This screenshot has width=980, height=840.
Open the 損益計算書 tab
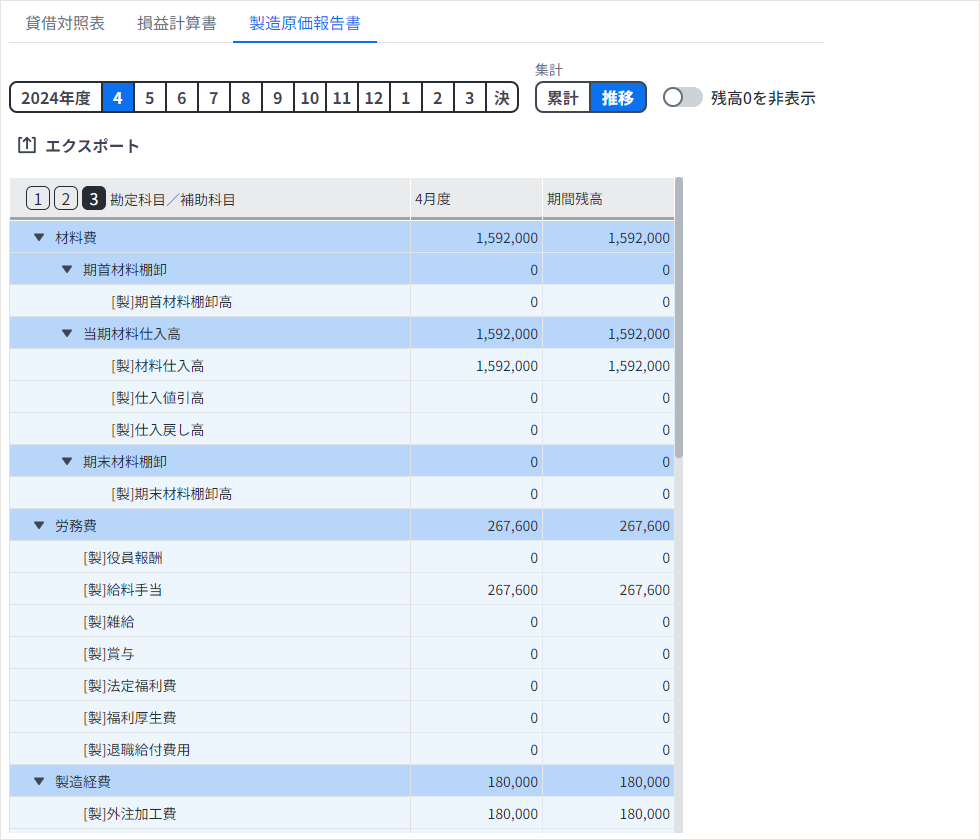pyautogui.click(x=177, y=23)
